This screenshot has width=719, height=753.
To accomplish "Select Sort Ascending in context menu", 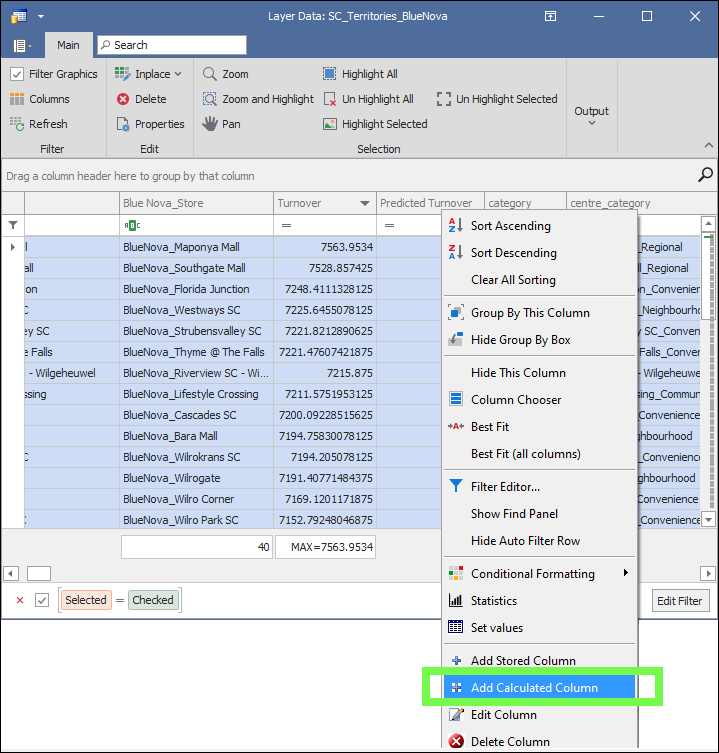I will [510, 226].
